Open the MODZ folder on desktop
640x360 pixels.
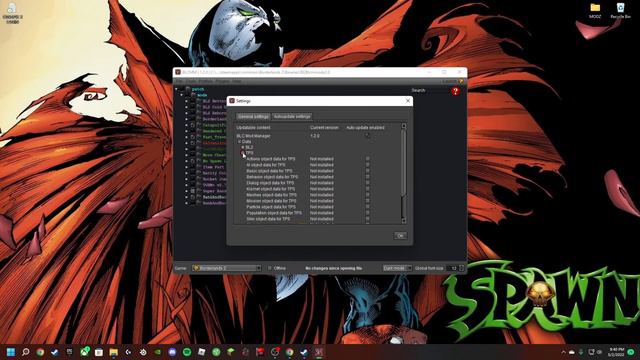coord(595,11)
